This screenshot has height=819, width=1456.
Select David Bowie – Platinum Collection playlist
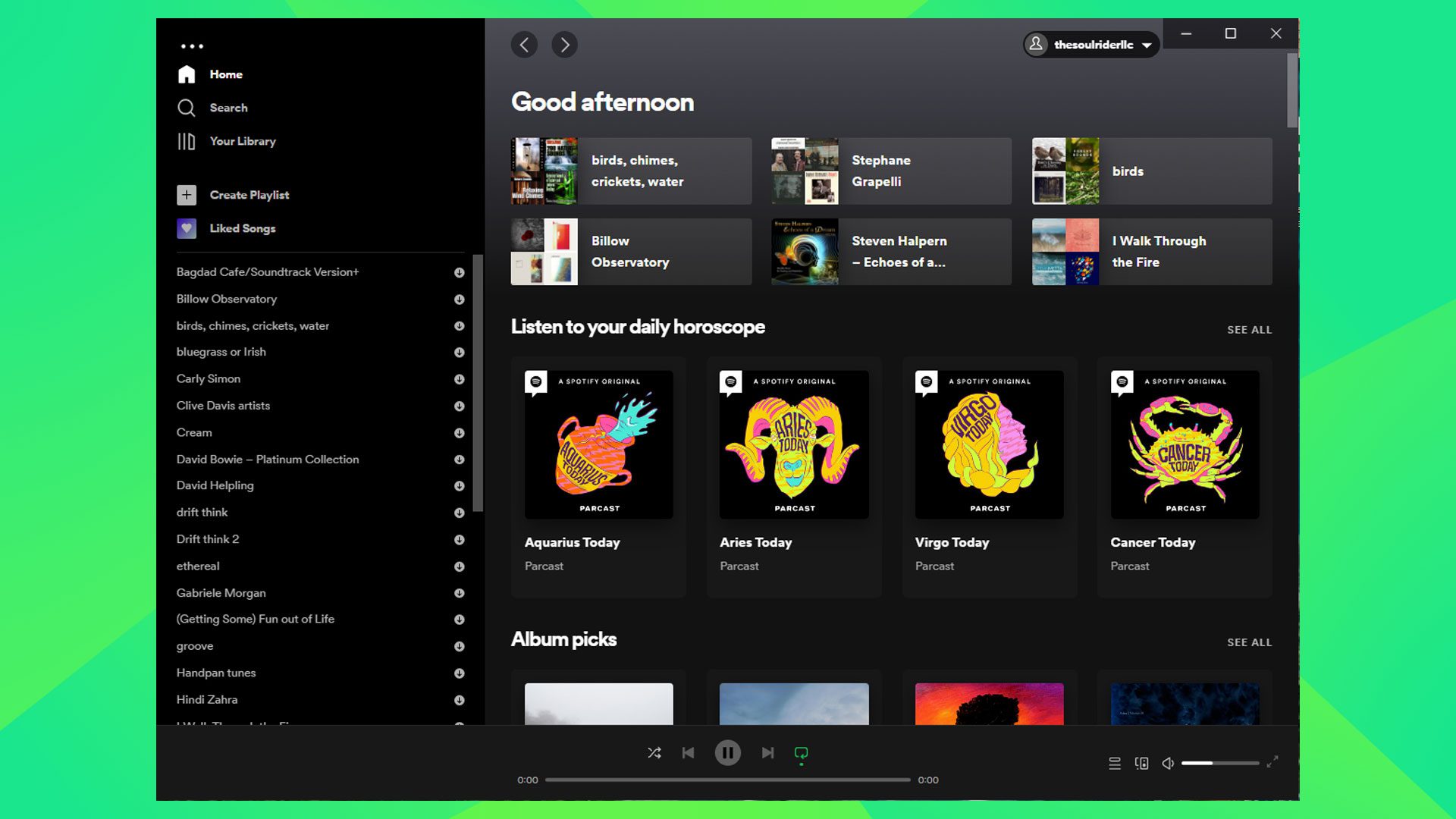pyautogui.click(x=268, y=460)
